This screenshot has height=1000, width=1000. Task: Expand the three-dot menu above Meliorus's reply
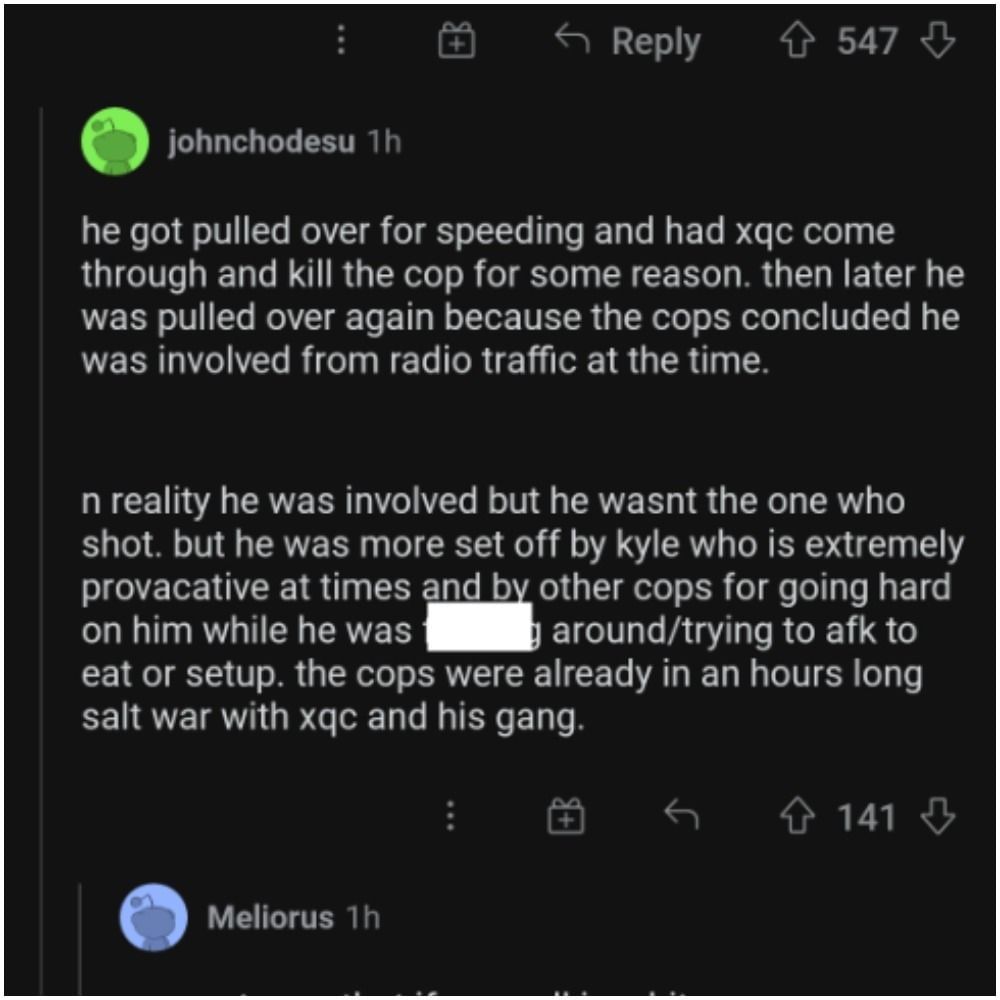tap(449, 817)
